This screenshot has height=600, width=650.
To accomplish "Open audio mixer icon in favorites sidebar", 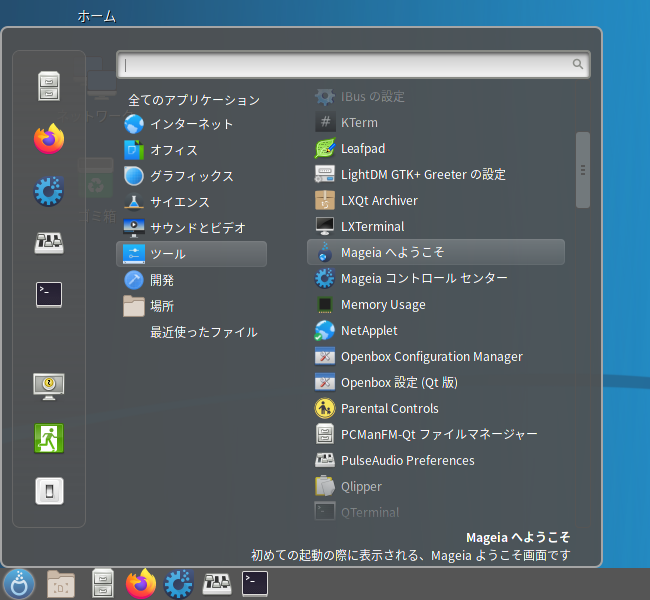I will [49, 243].
